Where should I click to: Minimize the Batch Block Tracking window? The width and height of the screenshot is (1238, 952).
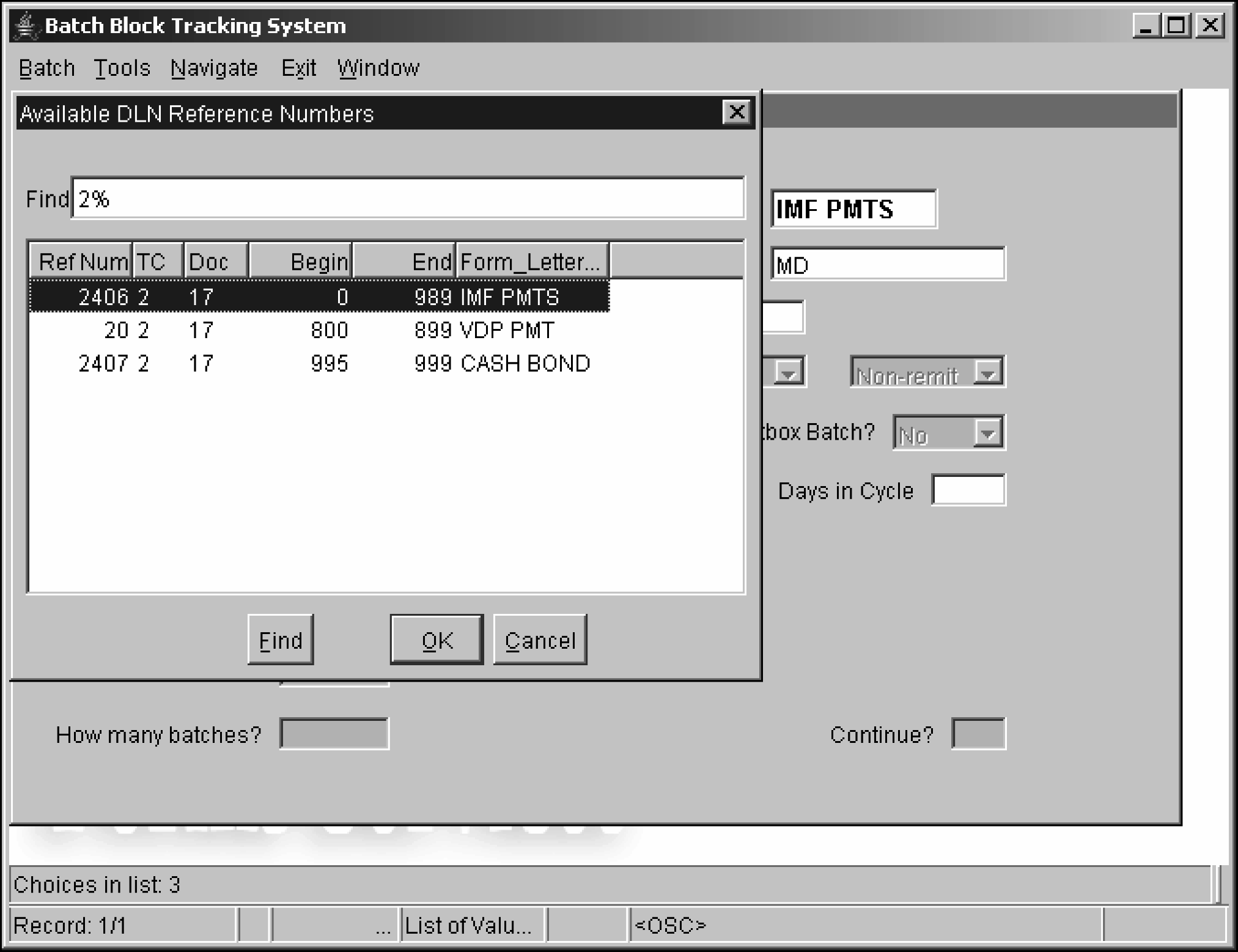[1146, 26]
